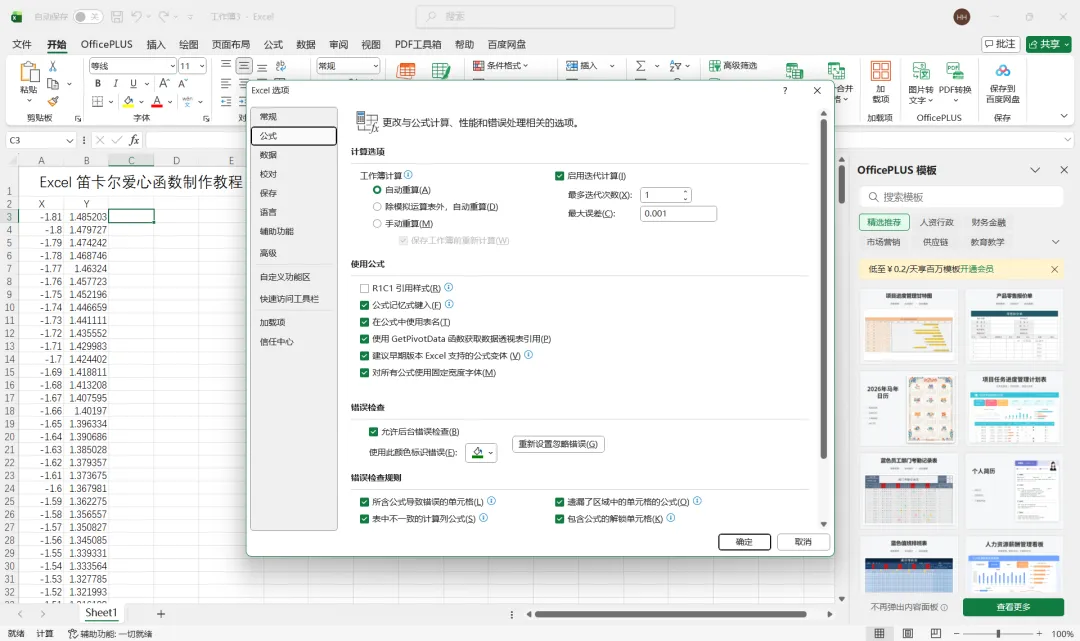Open the File menu tab
This screenshot has height=641, width=1080.
tap(22, 44)
